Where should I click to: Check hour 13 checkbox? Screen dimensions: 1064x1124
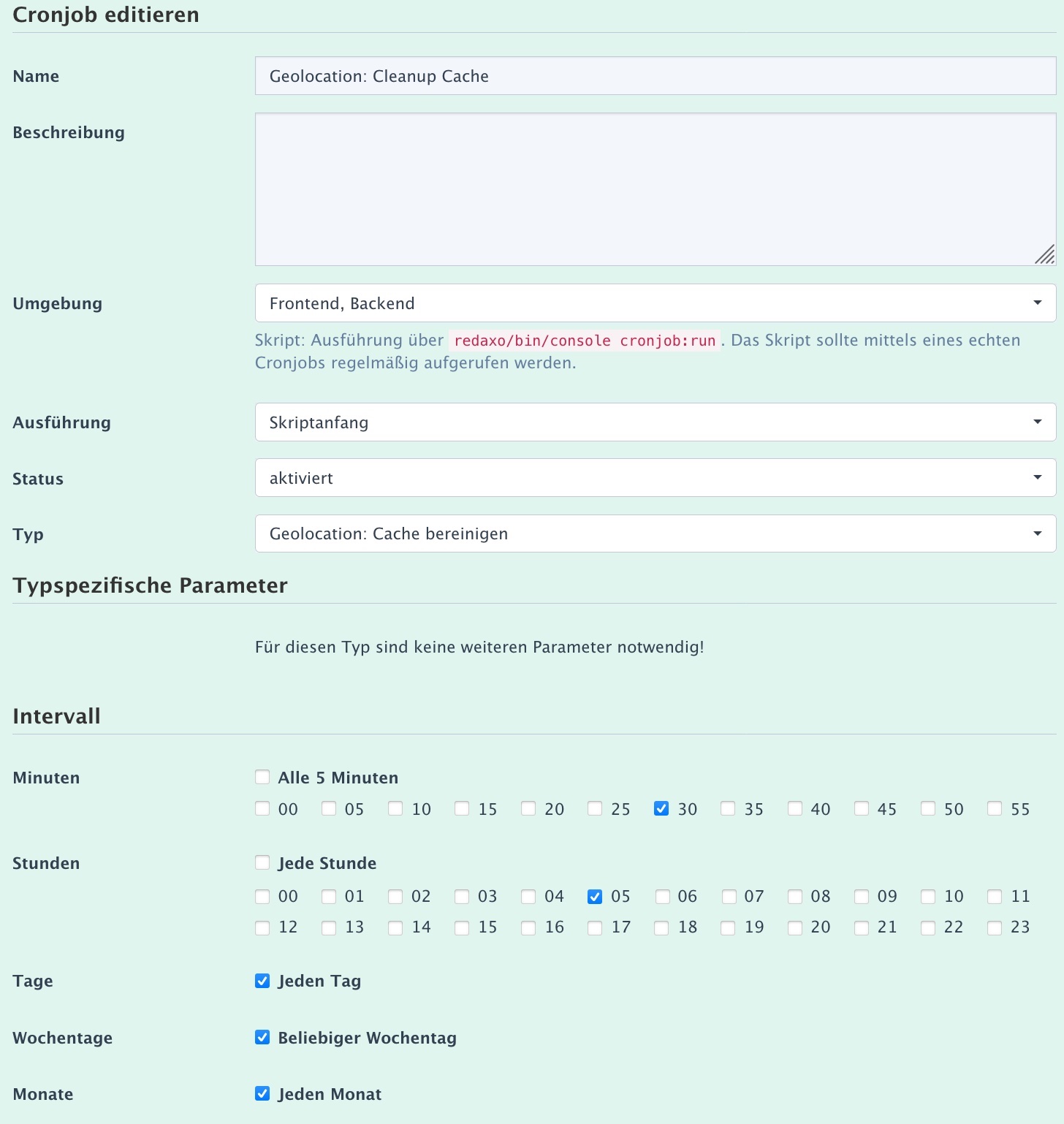329,927
